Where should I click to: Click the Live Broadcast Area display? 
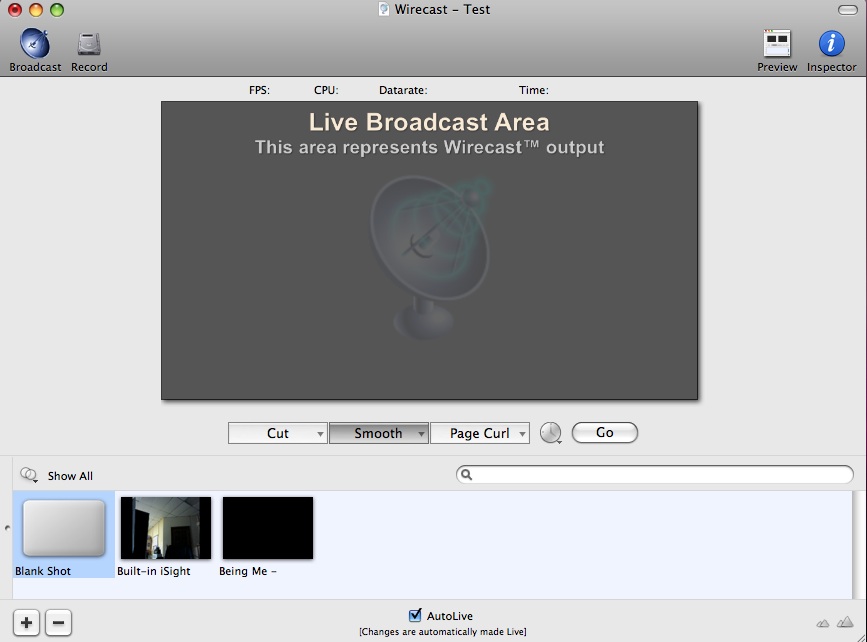[x=430, y=250]
